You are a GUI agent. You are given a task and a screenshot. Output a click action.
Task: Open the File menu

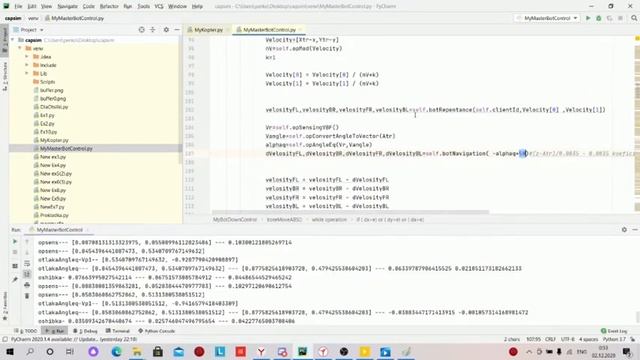pos(18,7)
